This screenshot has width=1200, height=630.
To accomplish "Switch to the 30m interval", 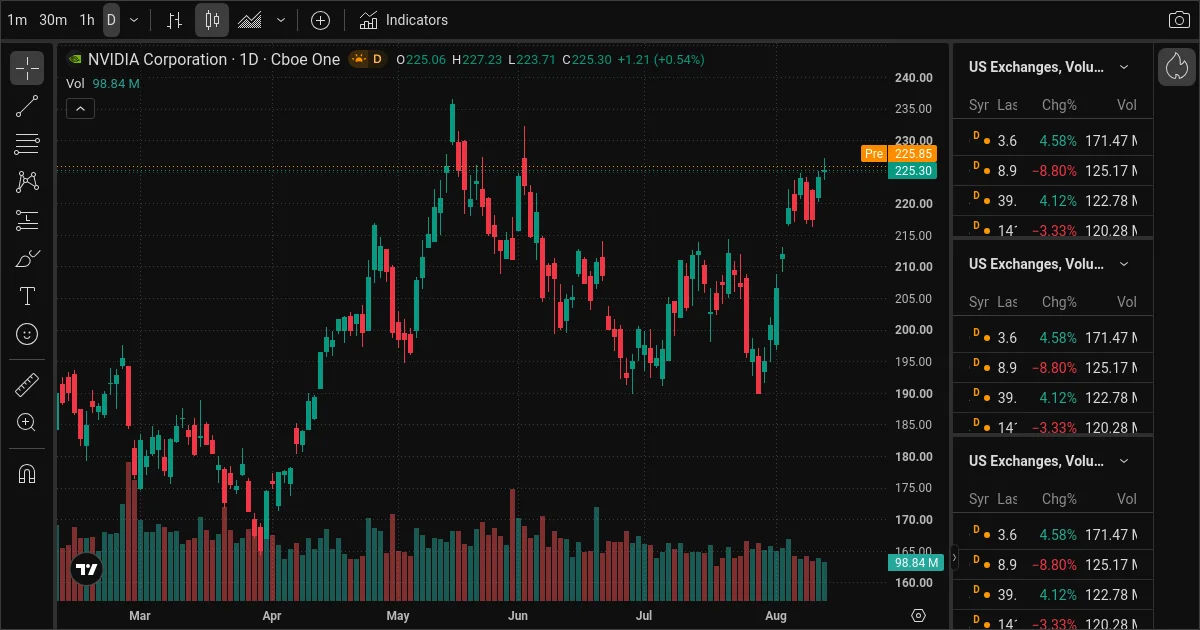I will tap(53, 20).
